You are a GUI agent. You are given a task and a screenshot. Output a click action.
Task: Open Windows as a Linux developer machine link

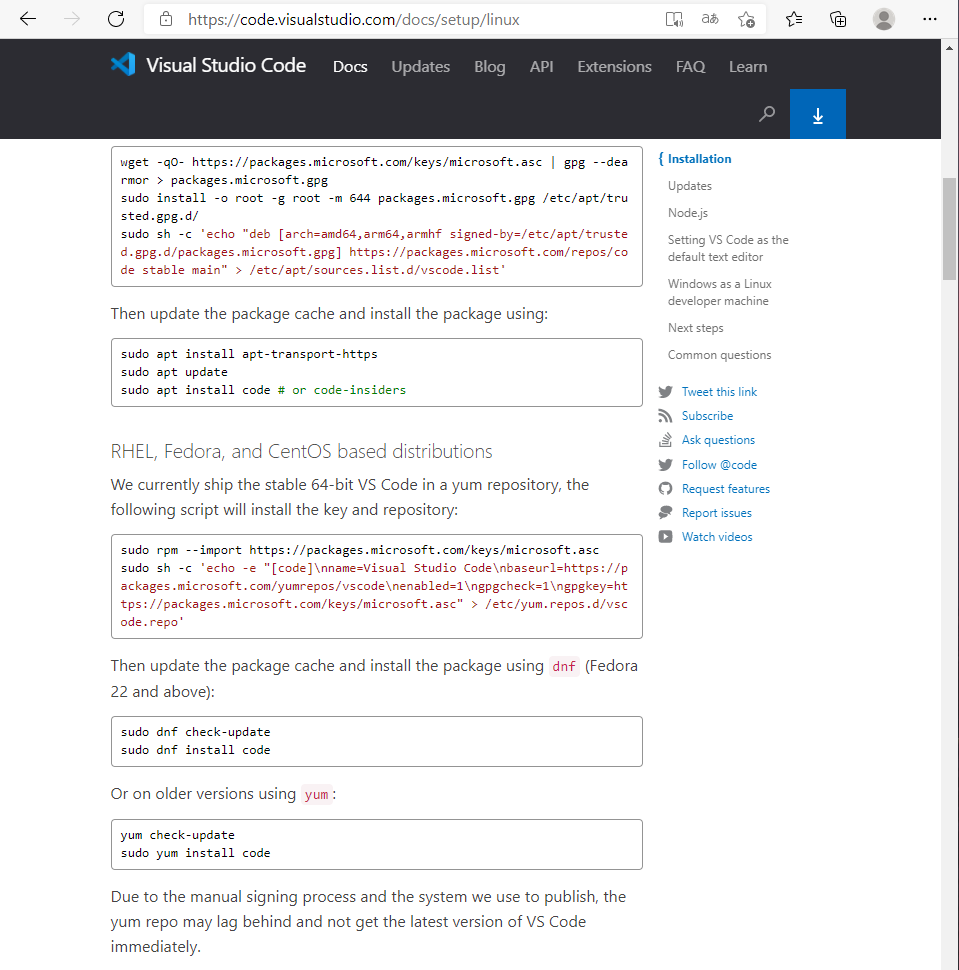tap(720, 292)
